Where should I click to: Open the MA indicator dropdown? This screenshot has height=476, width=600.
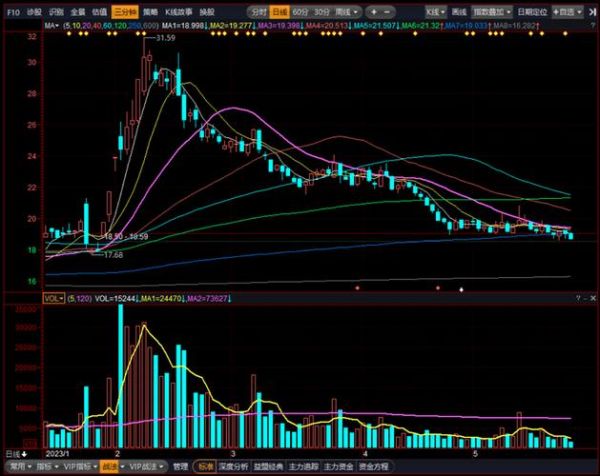pos(50,22)
